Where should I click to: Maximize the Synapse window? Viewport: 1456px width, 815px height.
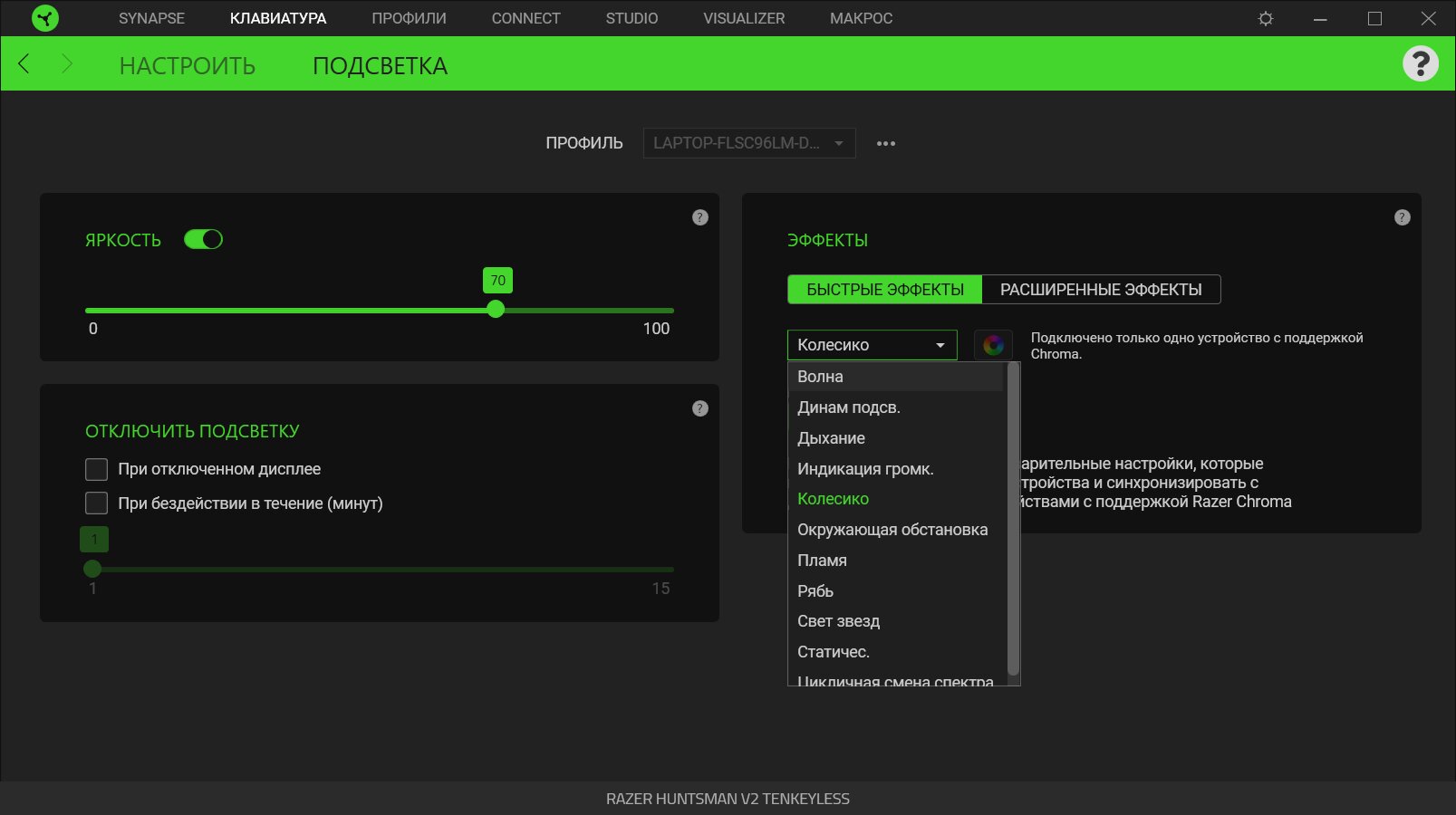click(1374, 18)
